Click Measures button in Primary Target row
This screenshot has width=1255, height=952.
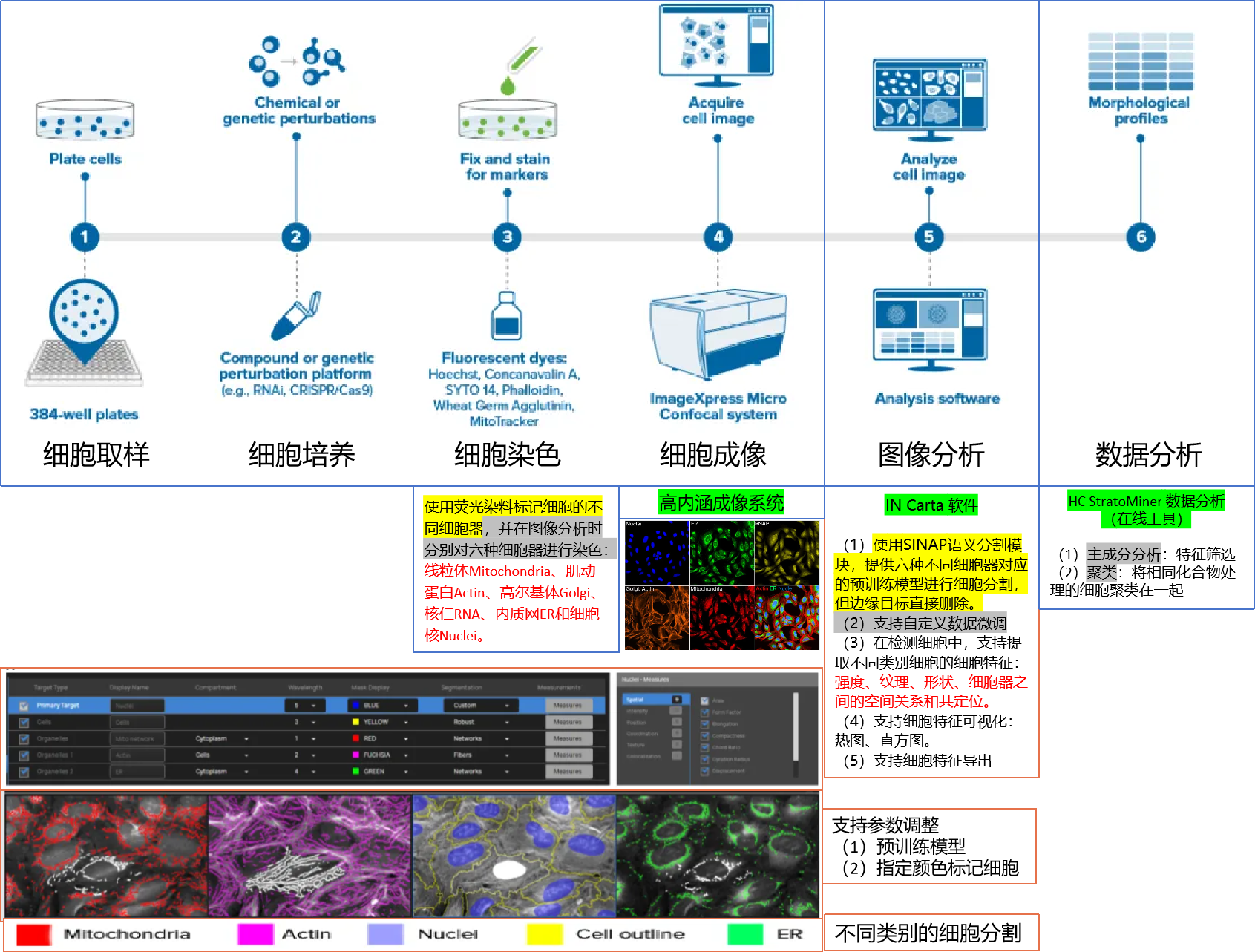click(568, 706)
